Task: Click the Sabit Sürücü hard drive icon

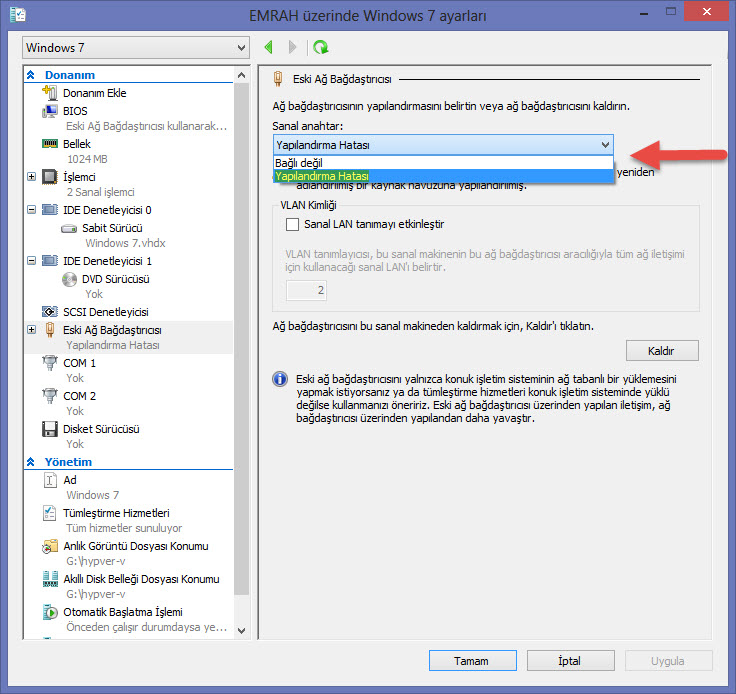Action: click(69, 229)
